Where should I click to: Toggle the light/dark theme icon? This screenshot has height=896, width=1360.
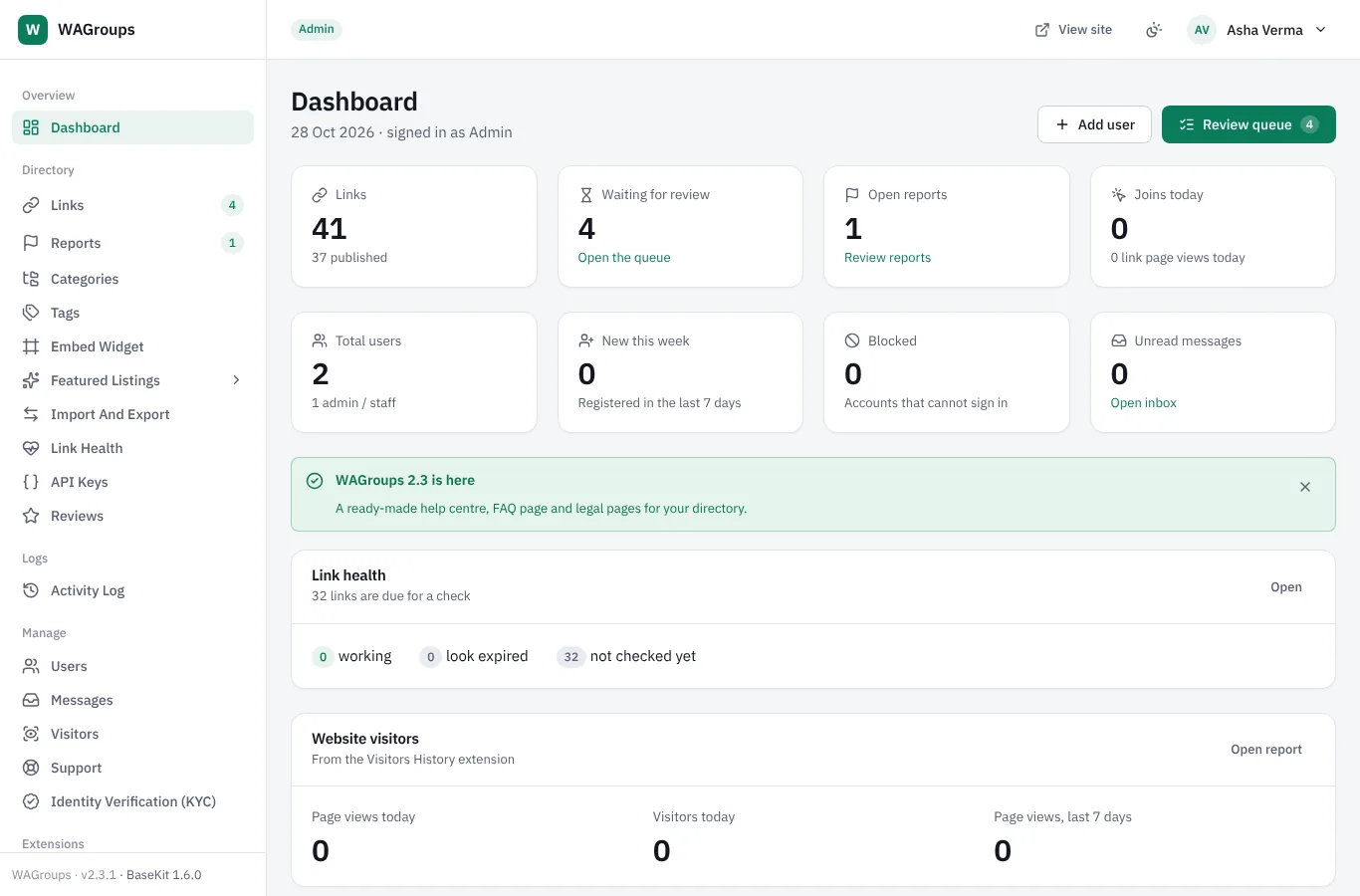1154,30
